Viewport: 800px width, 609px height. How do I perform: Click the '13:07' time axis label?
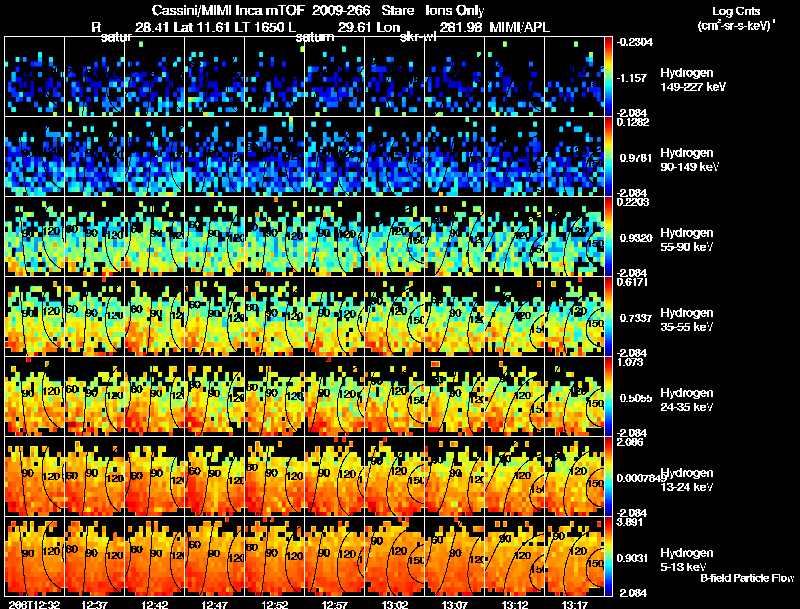coord(455,604)
